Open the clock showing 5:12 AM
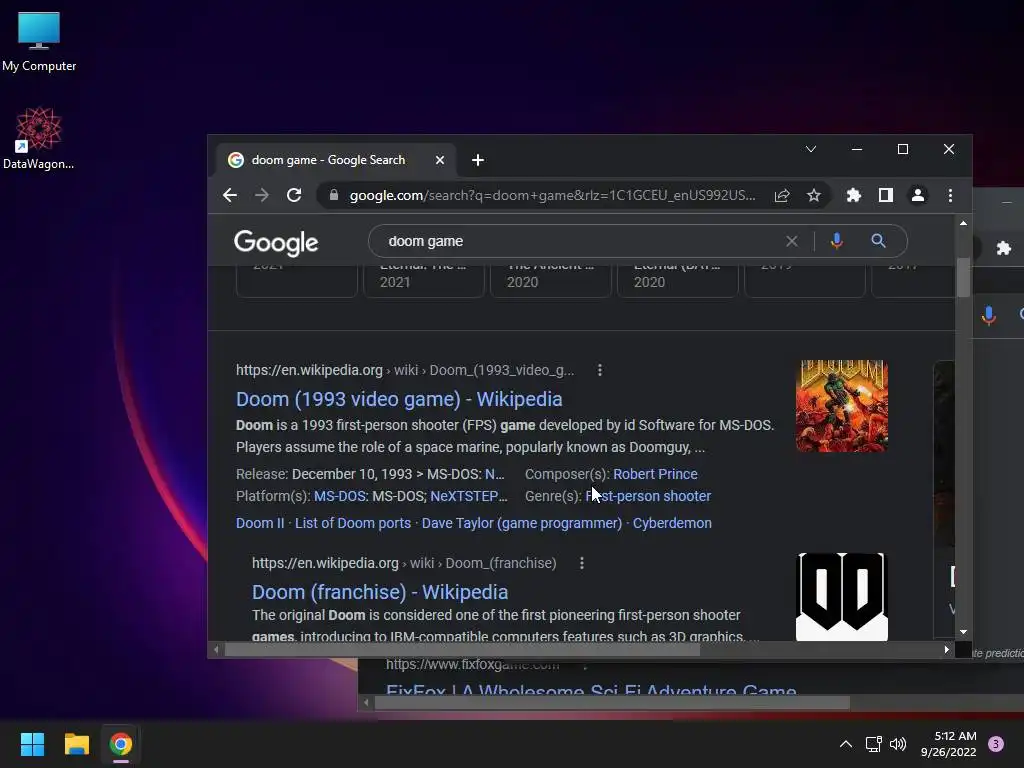The image size is (1024, 768). click(948, 744)
